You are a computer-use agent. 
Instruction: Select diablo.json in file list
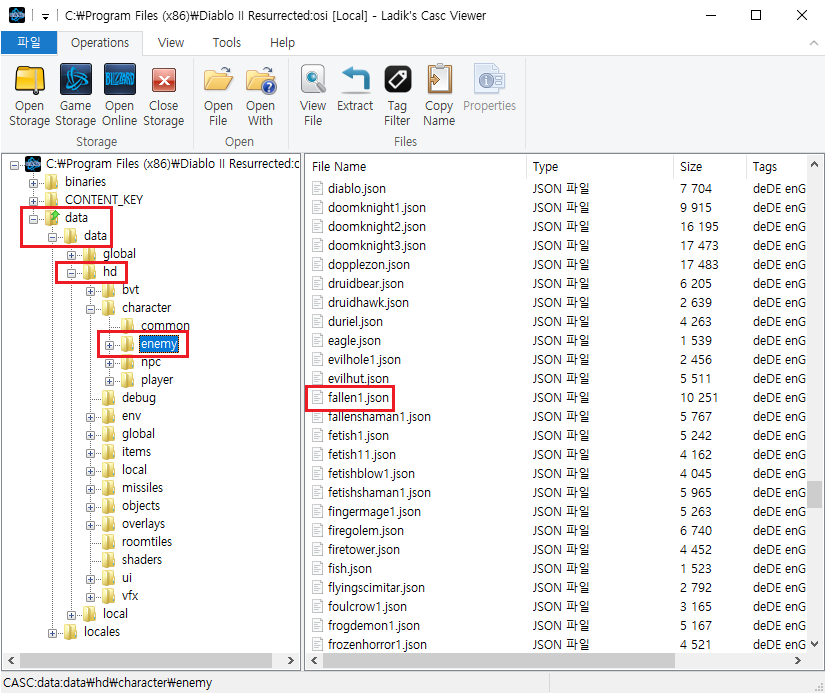click(x=357, y=188)
